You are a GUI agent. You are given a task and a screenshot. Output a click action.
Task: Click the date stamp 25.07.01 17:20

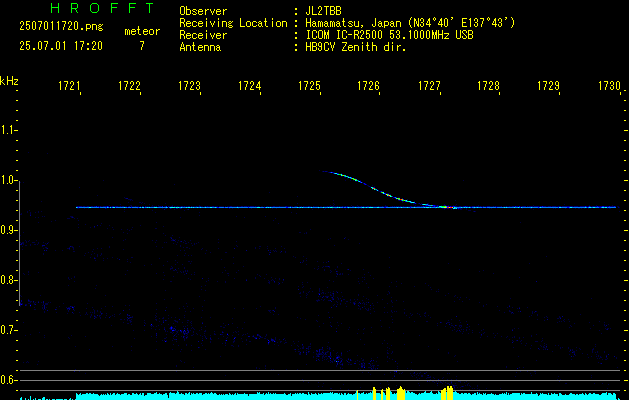pos(61,46)
